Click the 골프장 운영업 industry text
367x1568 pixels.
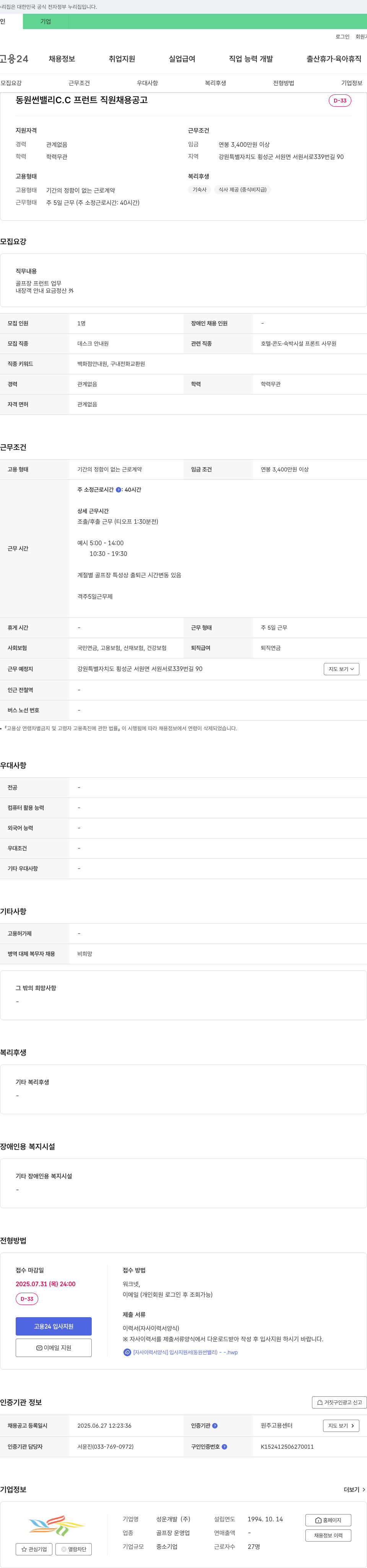(173, 1533)
